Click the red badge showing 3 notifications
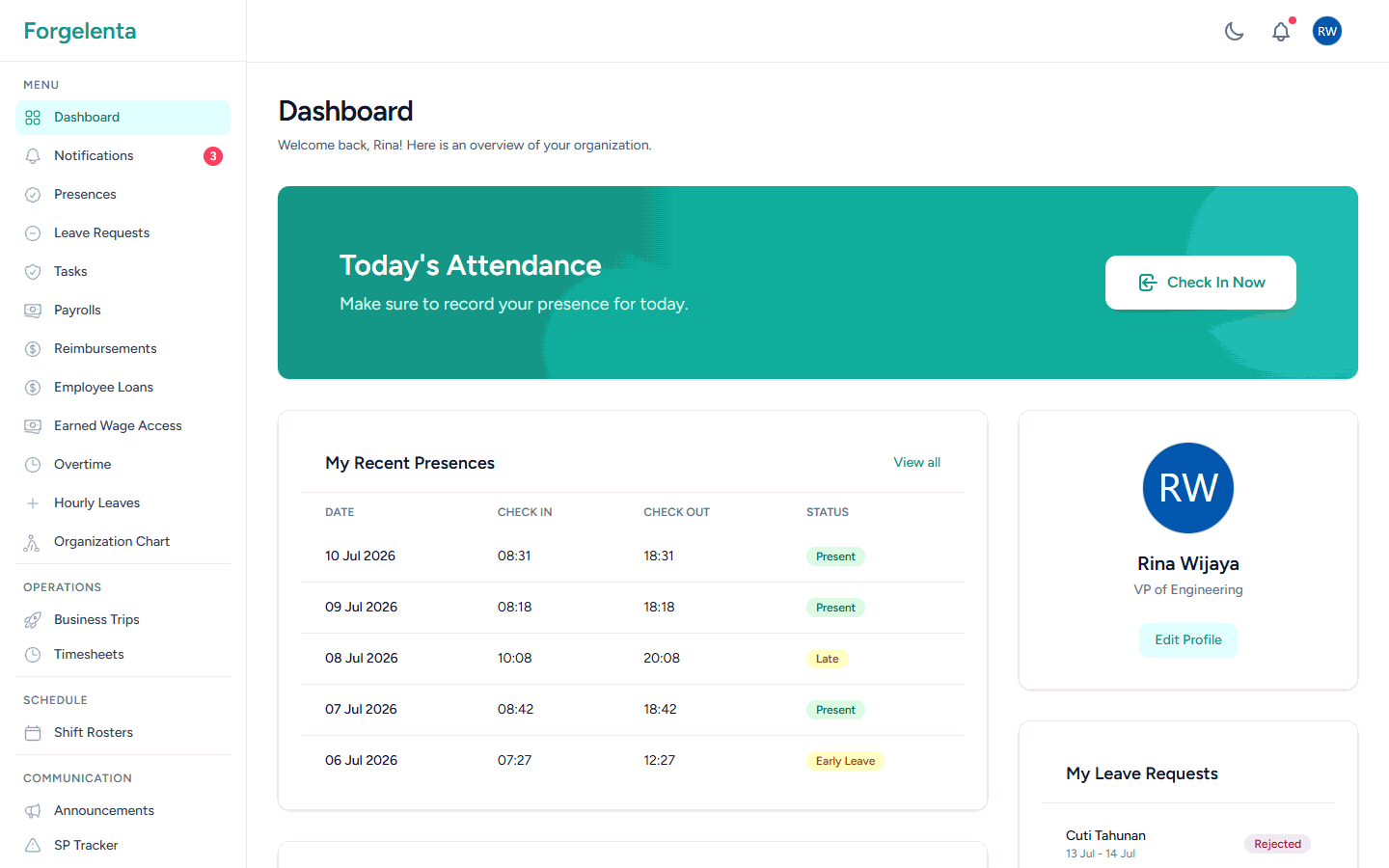Image resolution: width=1389 pixels, height=868 pixels. (213, 156)
